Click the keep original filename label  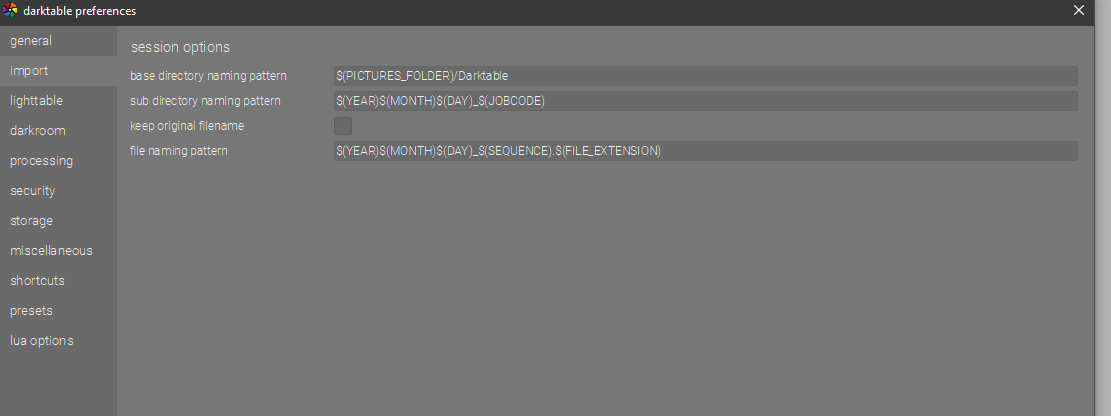click(187, 126)
